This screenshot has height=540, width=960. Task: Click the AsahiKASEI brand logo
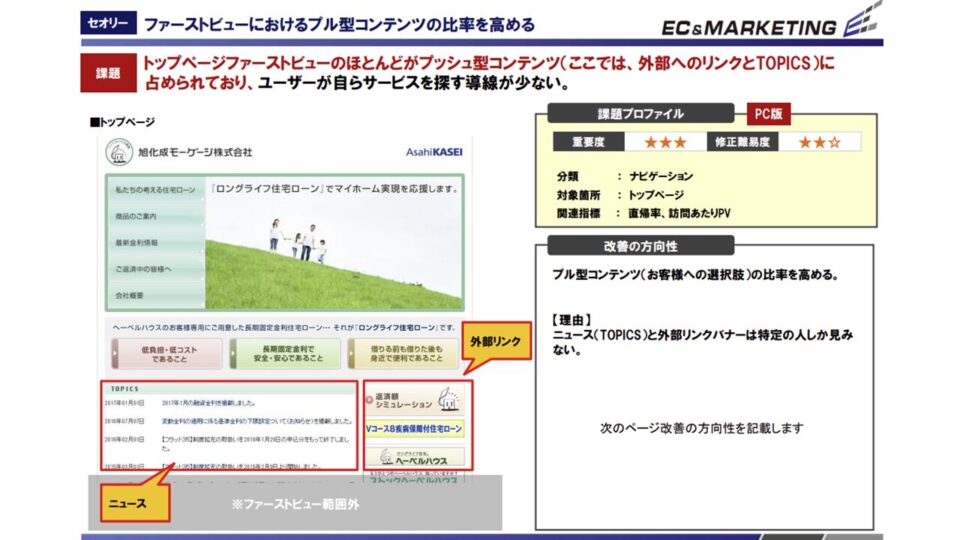[434, 152]
